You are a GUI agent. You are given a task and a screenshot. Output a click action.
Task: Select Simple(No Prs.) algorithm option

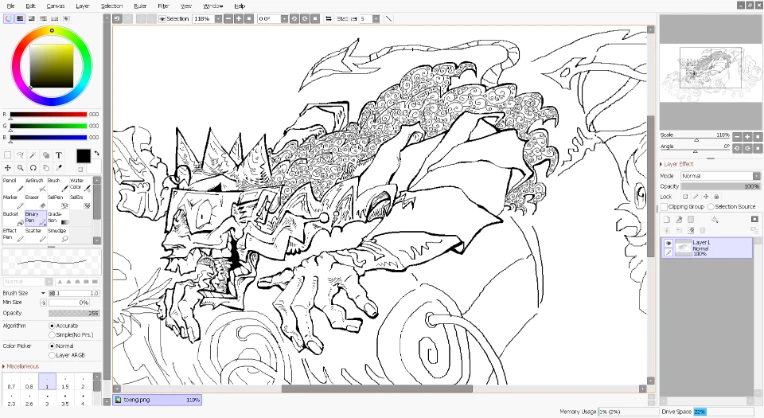(x=52, y=335)
